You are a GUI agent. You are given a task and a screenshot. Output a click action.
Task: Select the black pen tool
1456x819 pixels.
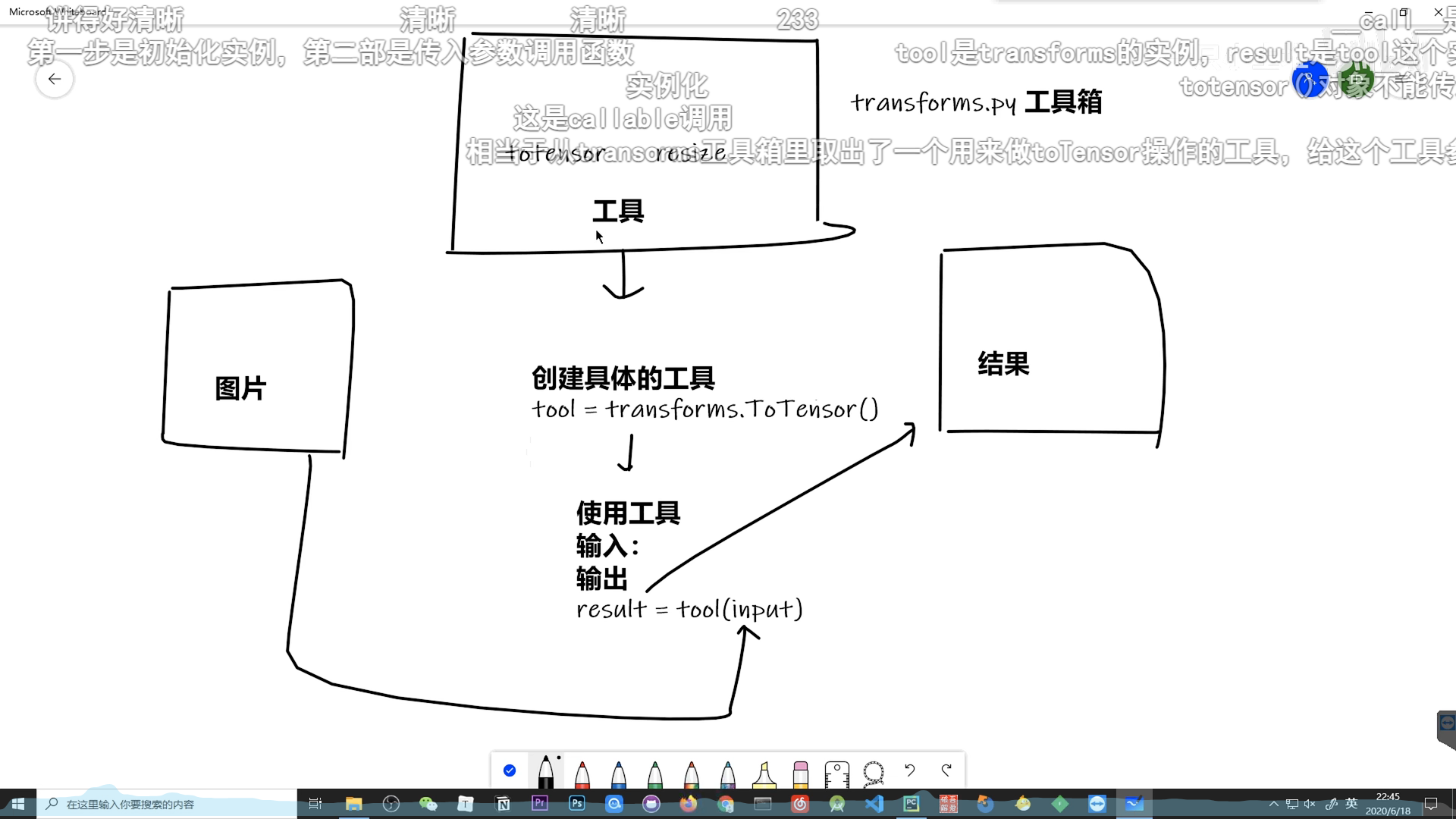point(545,772)
